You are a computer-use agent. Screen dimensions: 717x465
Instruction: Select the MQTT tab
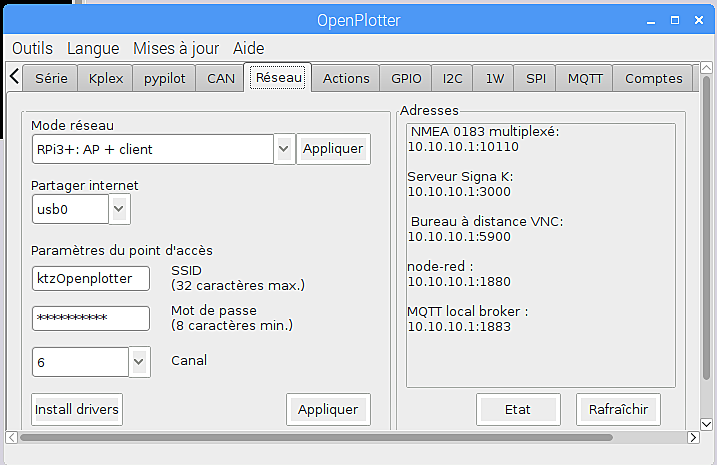point(585,79)
